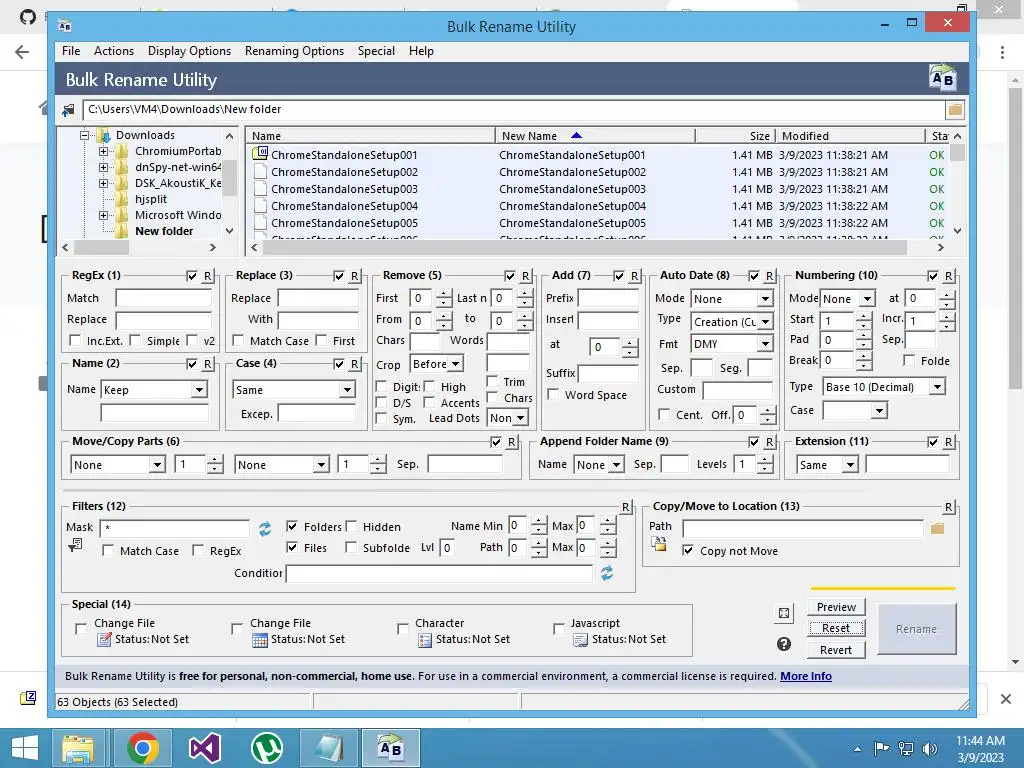Image resolution: width=1024 pixels, height=768 pixels.
Task: Enable Match Case in Replace panel
Action: click(x=238, y=340)
